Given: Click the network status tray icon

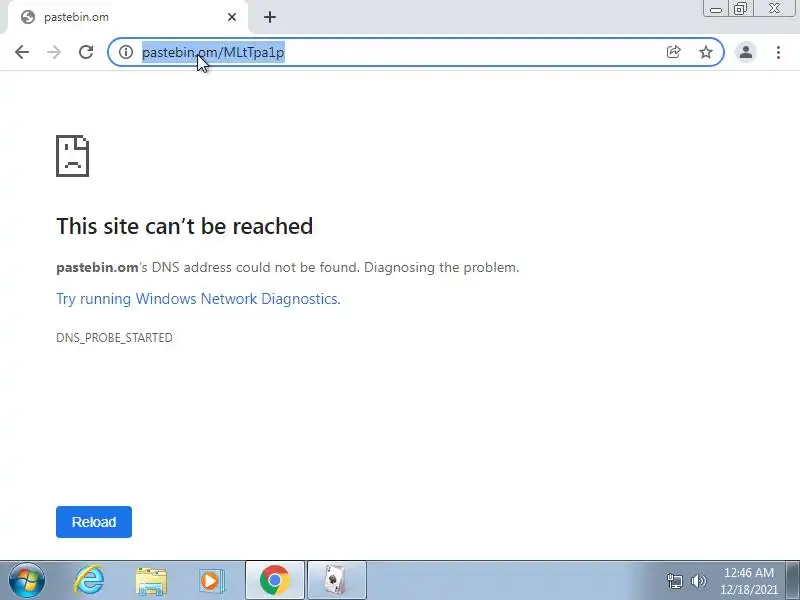Looking at the screenshot, I should coord(674,581).
